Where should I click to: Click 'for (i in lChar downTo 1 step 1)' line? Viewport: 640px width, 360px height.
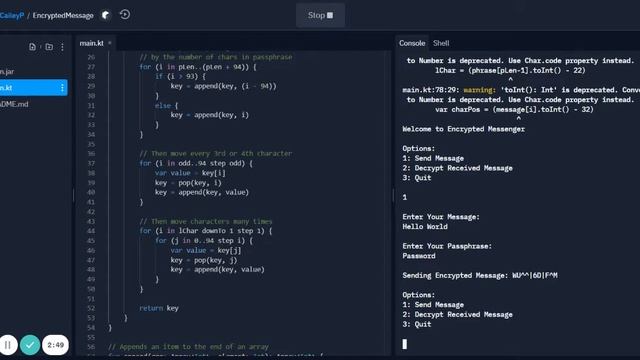tap(205, 231)
